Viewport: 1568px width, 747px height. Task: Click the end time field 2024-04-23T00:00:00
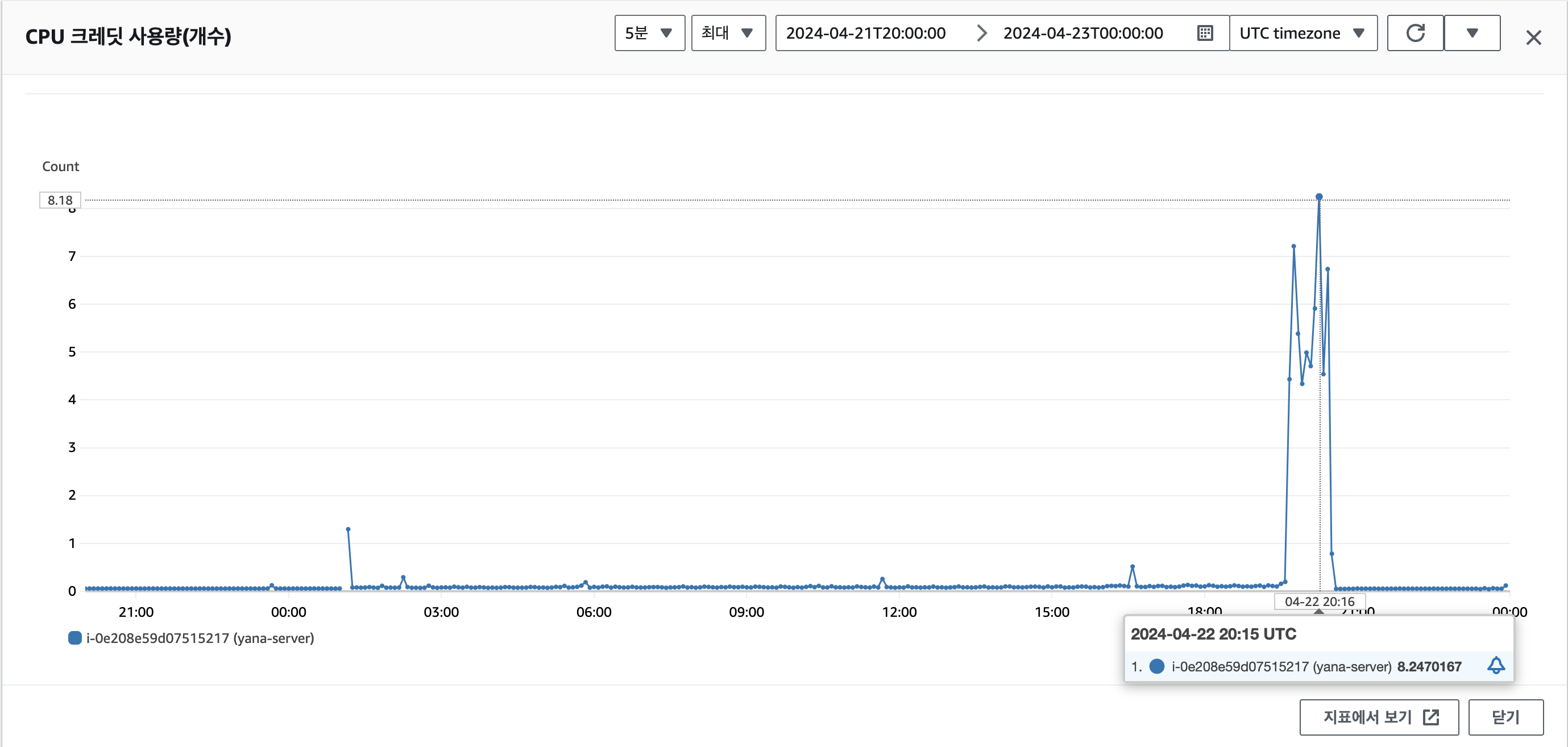1083,33
